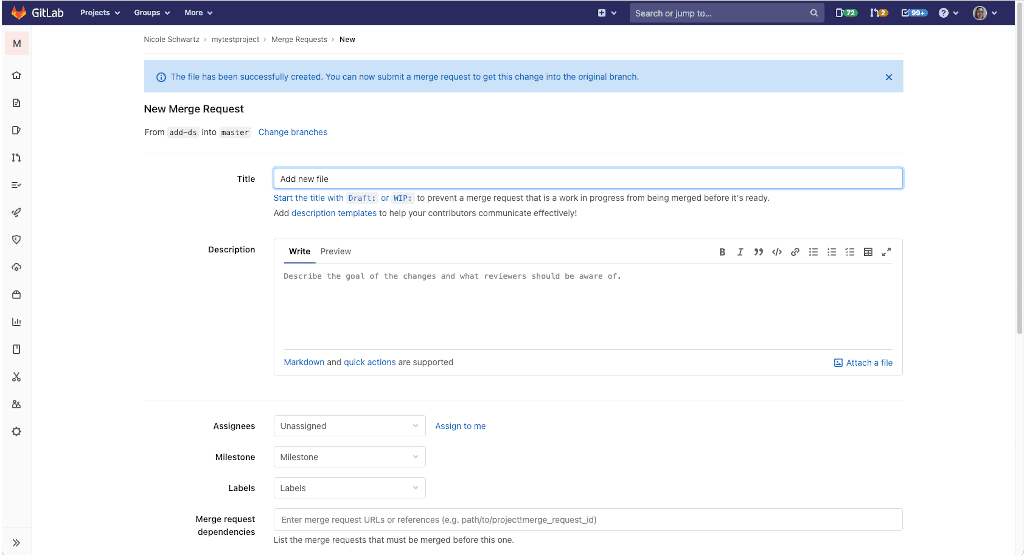Click the Search or jump to field

tap(726, 12)
